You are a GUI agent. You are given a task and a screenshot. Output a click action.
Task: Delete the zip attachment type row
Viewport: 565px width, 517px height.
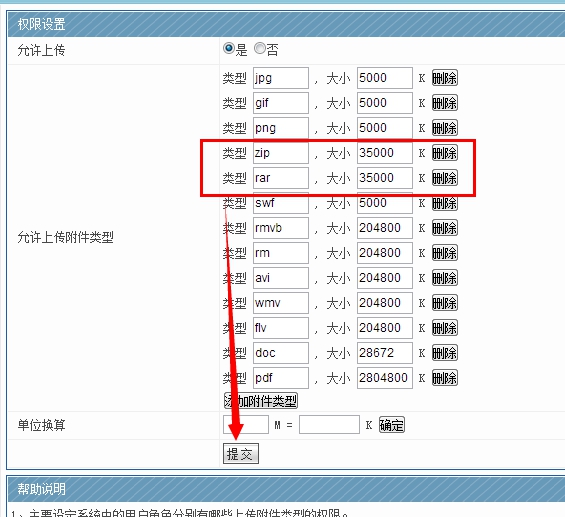point(445,153)
